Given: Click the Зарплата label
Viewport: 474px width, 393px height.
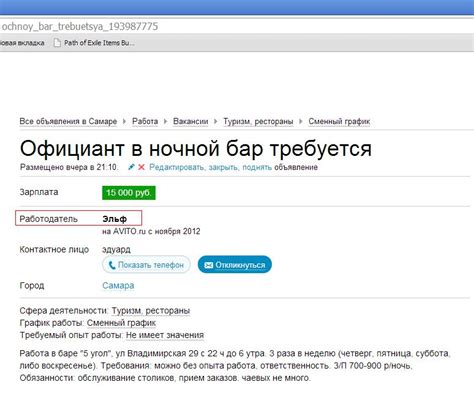Looking at the screenshot, I should point(39,192).
